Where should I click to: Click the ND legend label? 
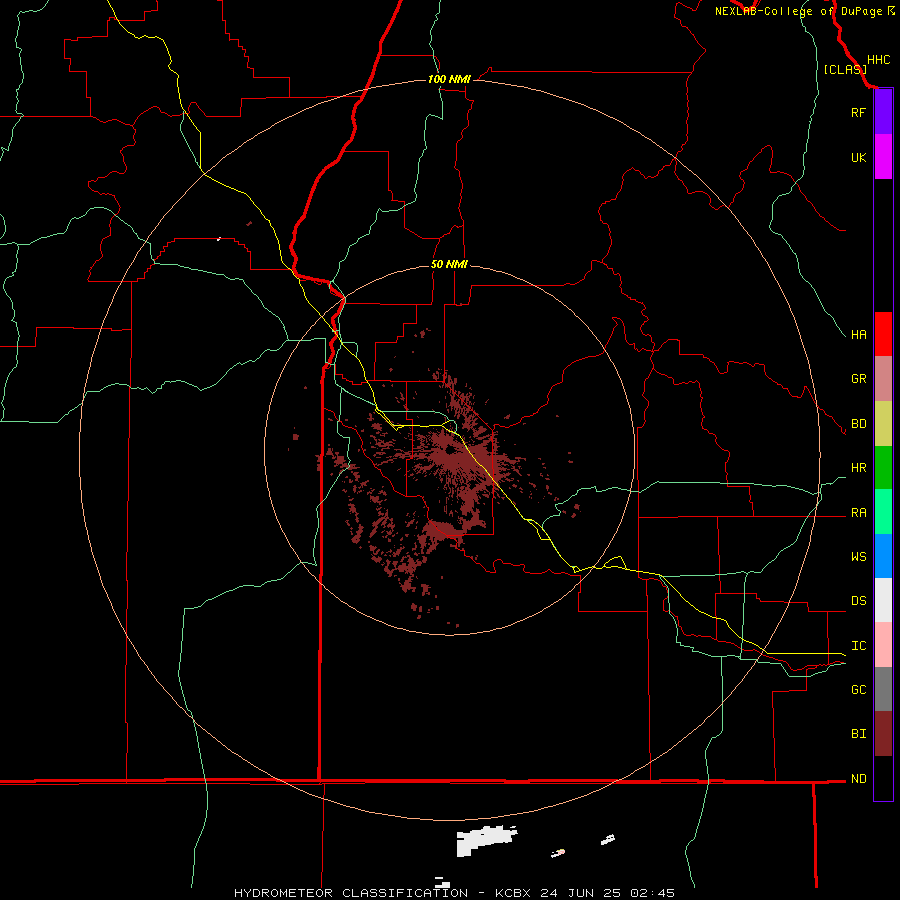(x=858, y=778)
